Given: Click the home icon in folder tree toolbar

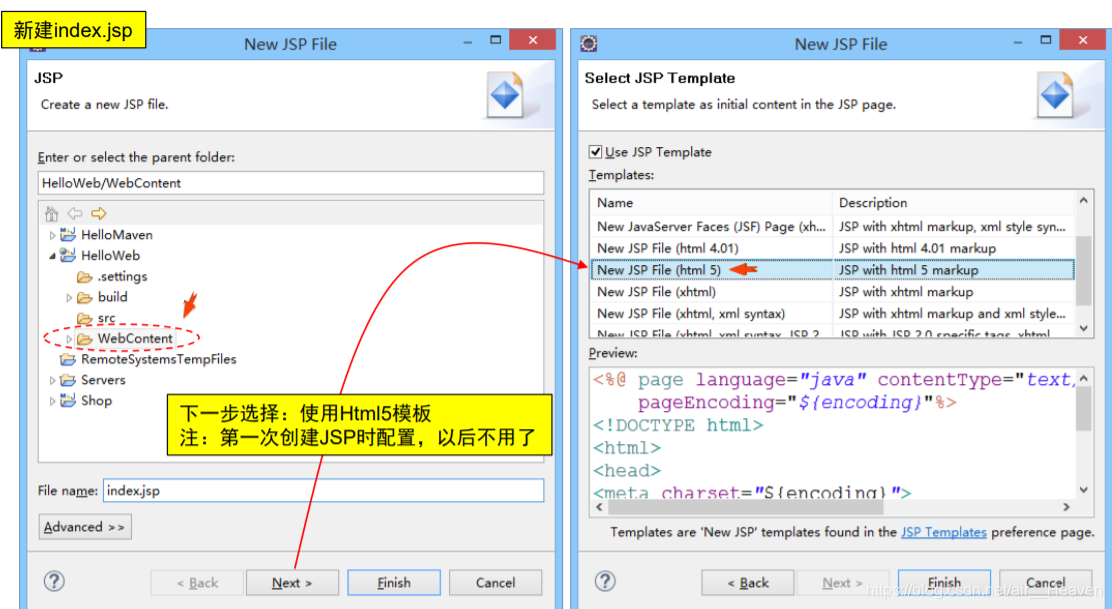Looking at the screenshot, I should pos(52,213).
